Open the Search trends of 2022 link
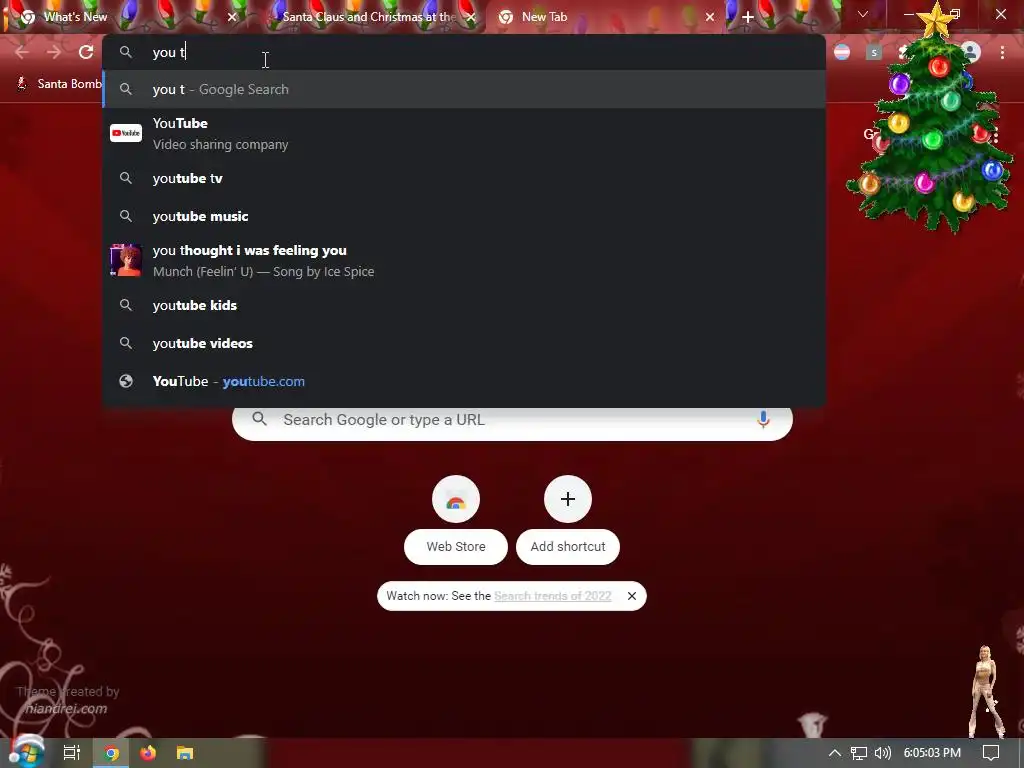This screenshot has height=768, width=1024. [552, 596]
